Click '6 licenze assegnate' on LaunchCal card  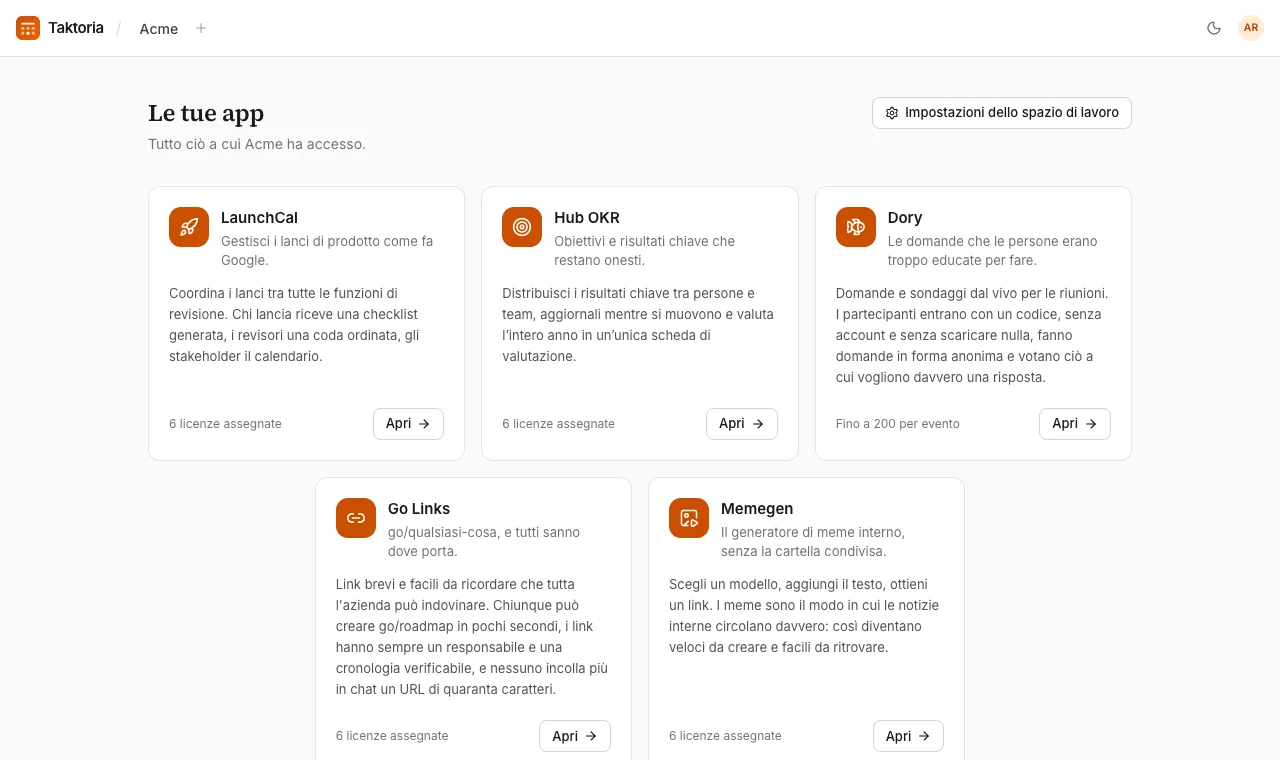225,424
